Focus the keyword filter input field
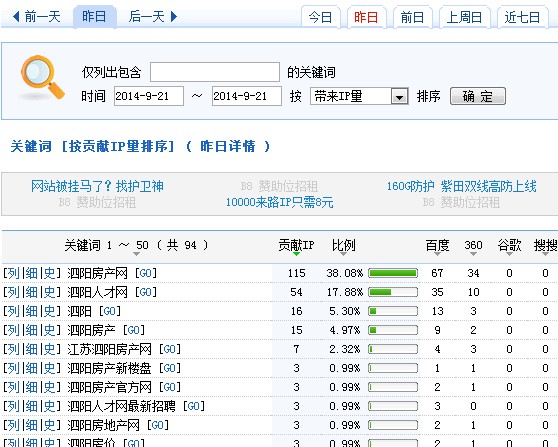 click(x=215, y=72)
